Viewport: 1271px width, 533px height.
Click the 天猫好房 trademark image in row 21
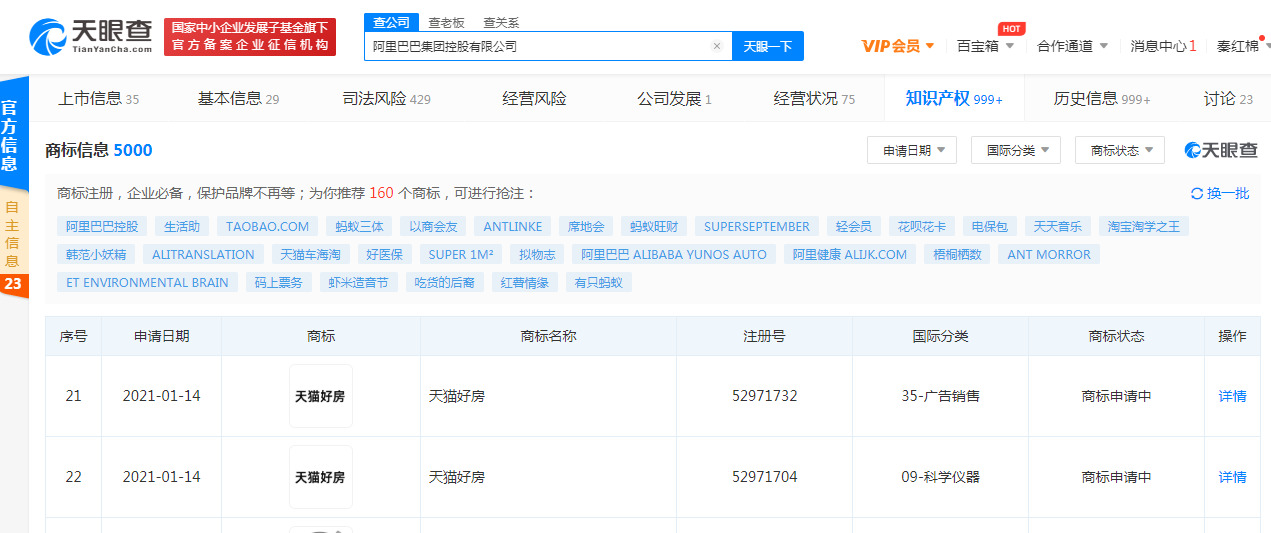320,396
